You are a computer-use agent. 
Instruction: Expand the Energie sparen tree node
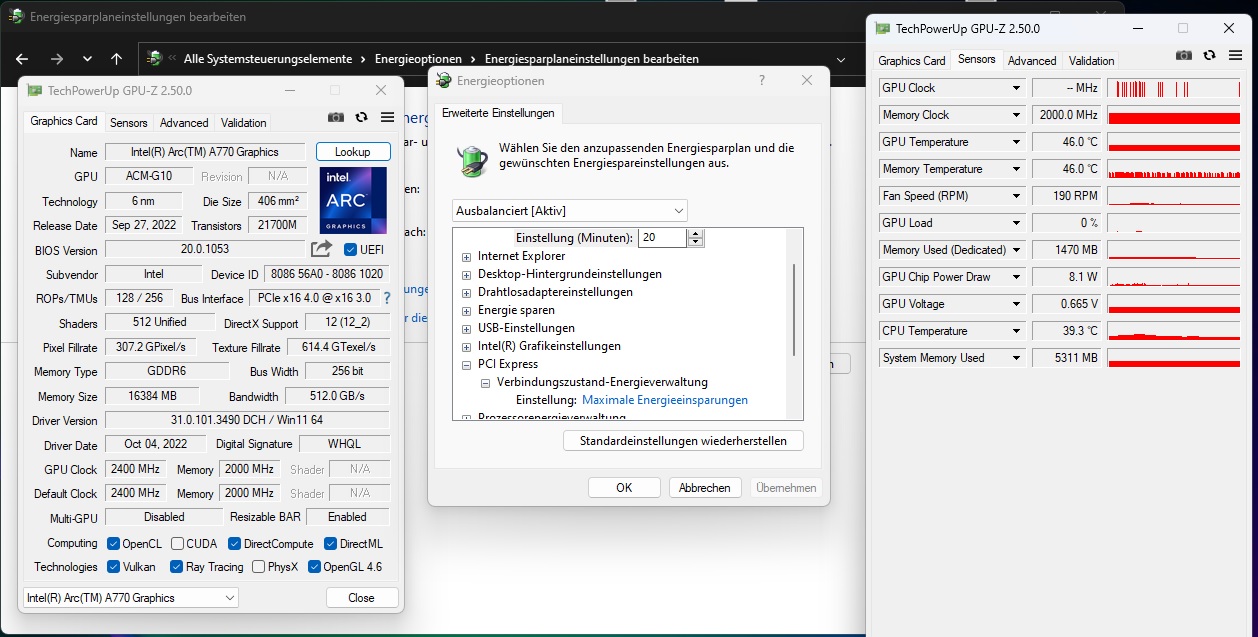466,310
